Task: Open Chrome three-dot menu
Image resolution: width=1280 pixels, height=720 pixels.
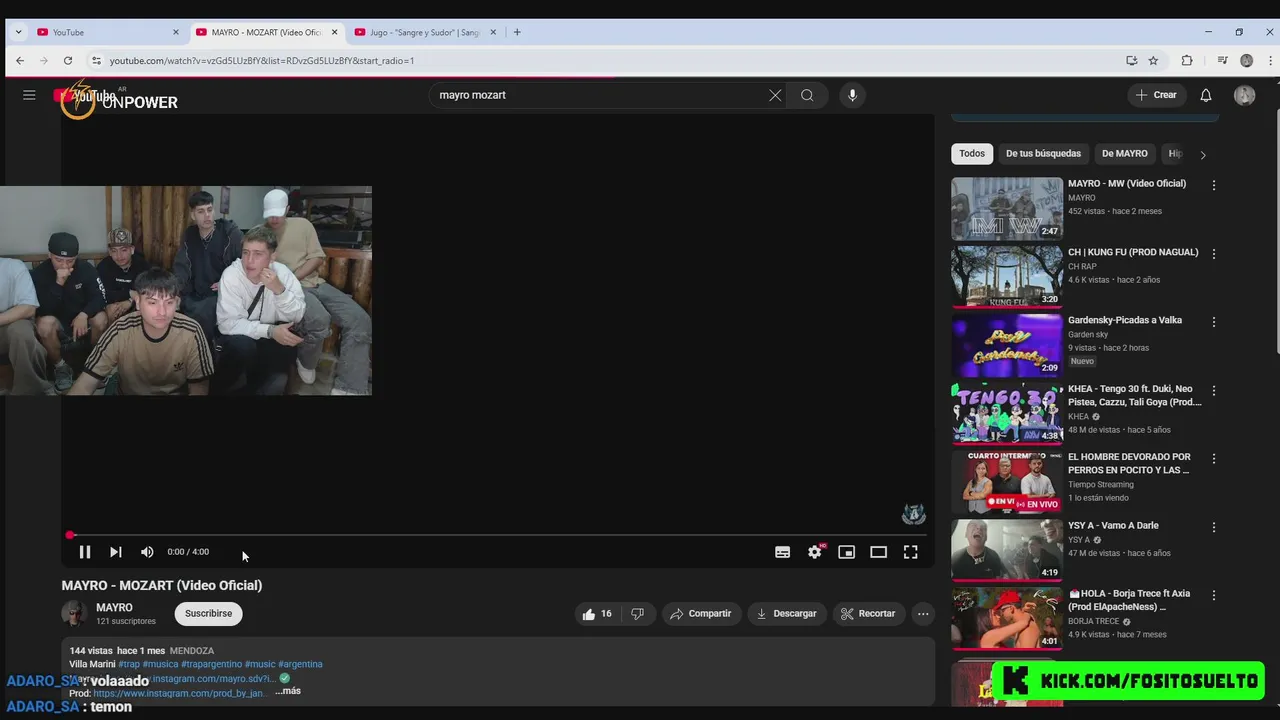Action: [x=1270, y=61]
